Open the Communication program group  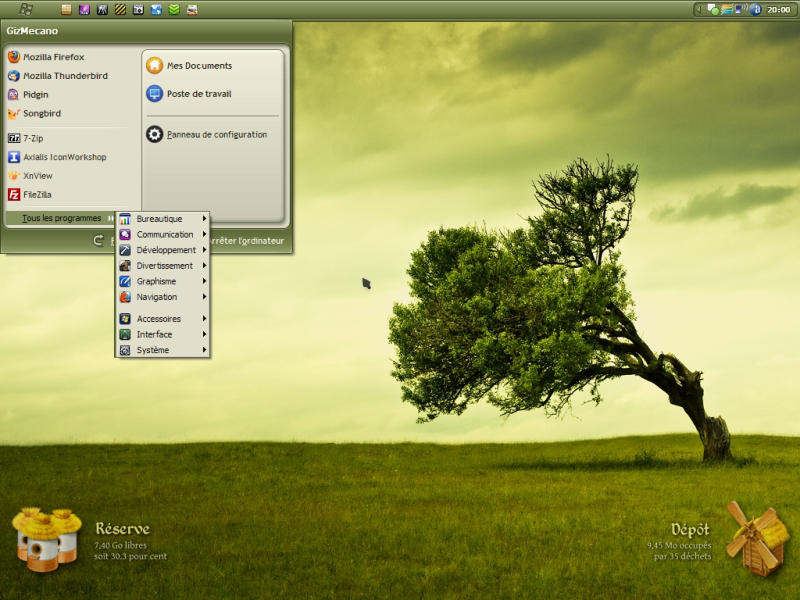163,234
